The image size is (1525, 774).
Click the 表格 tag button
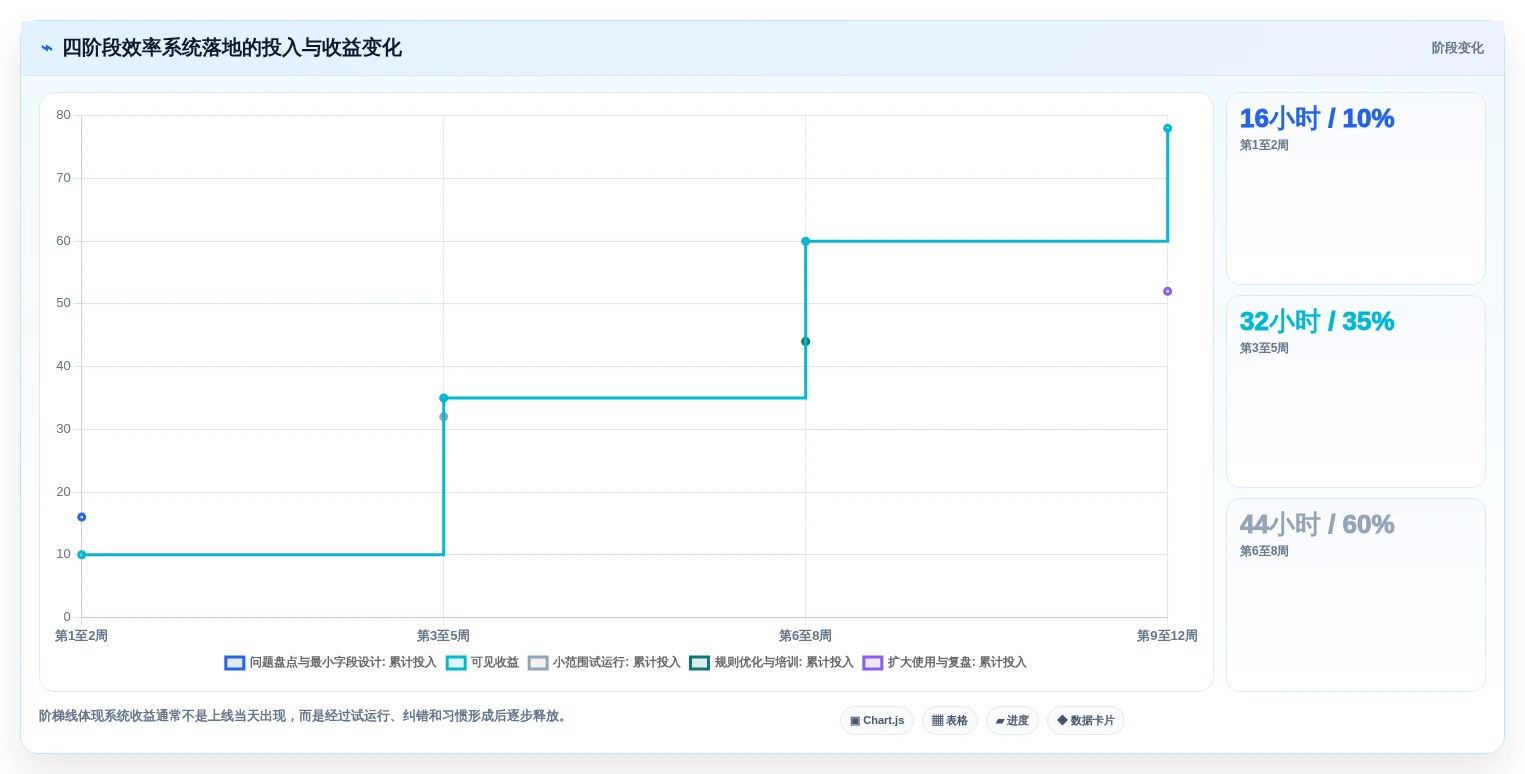(950, 720)
